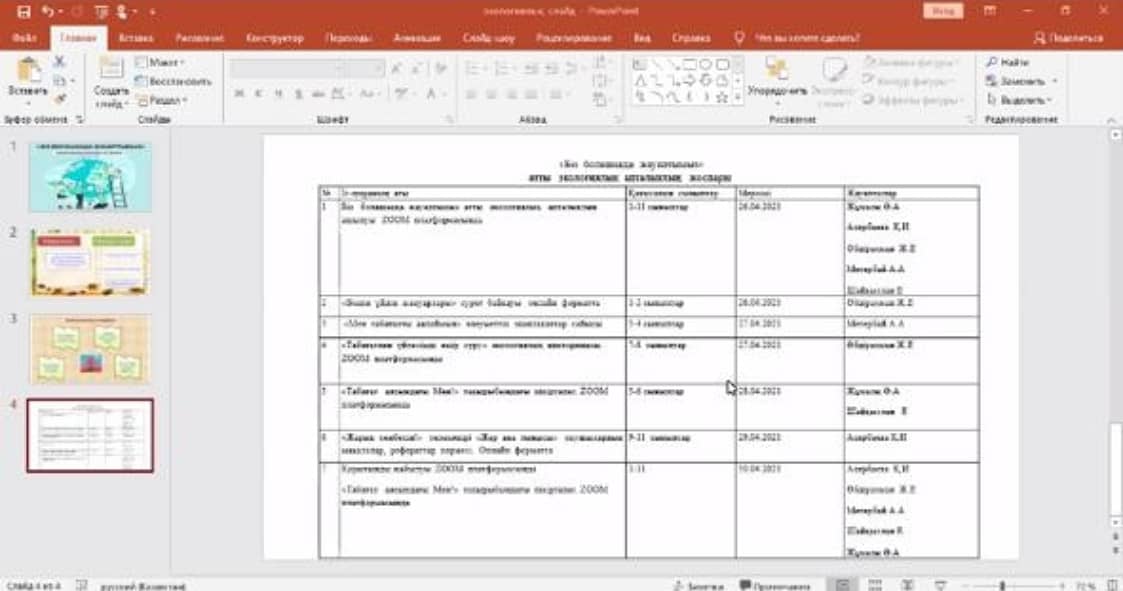The width and height of the screenshot is (1123, 591).
Task: Adjust the zoom slider in status bar
Action: click(1004, 585)
